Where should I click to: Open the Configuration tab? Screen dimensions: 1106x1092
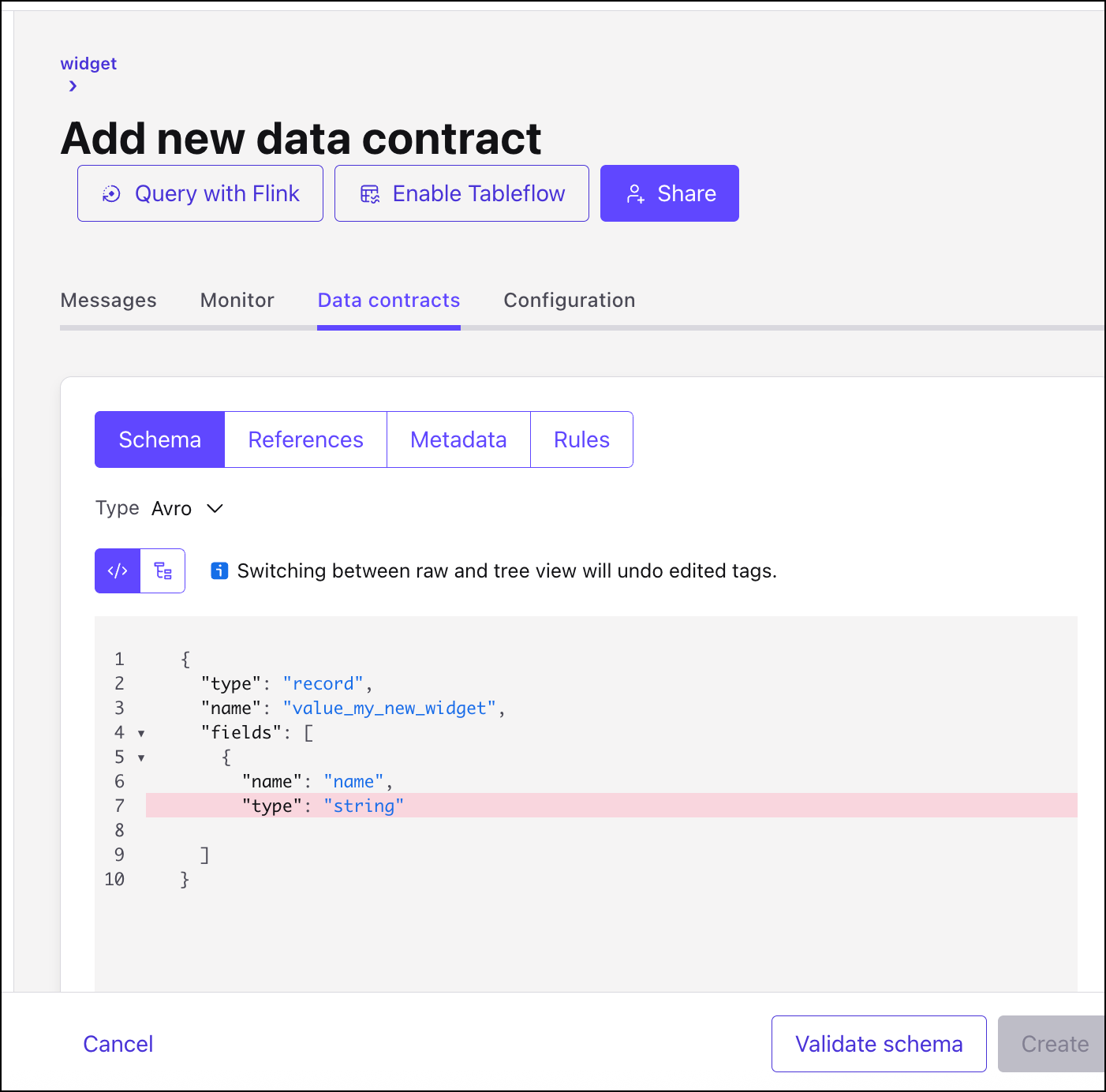pos(570,300)
